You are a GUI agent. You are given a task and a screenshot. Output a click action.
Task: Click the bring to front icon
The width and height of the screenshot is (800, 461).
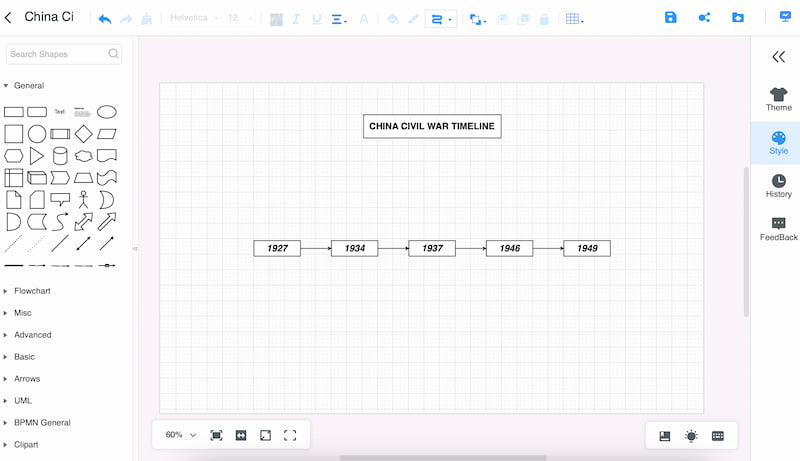[x=503, y=19]
